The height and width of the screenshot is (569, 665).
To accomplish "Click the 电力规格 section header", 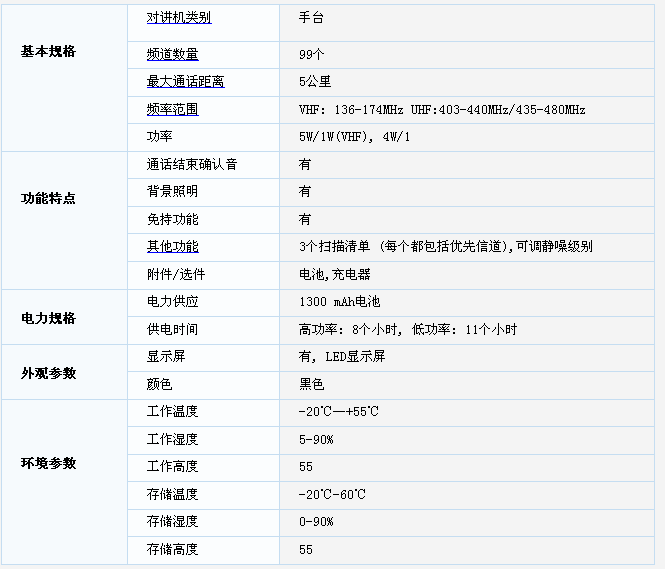I will [48, 318].
